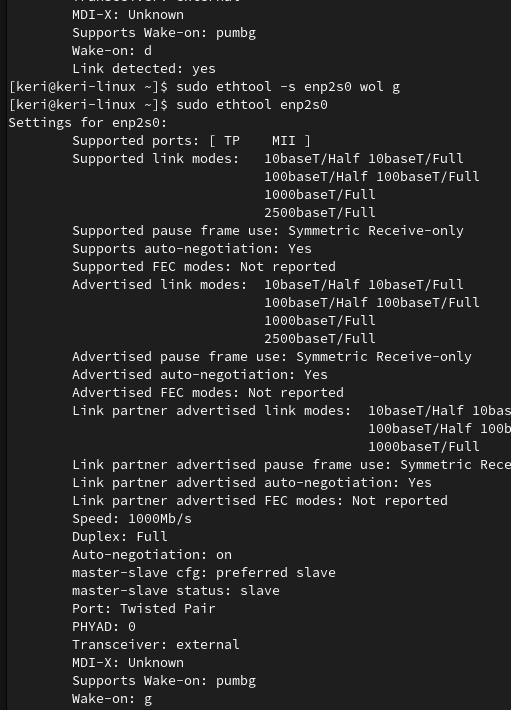The width and height of the screenshot is (511, 710).
Task: Click the 'Link detected: yes' line
Action: 144,69
